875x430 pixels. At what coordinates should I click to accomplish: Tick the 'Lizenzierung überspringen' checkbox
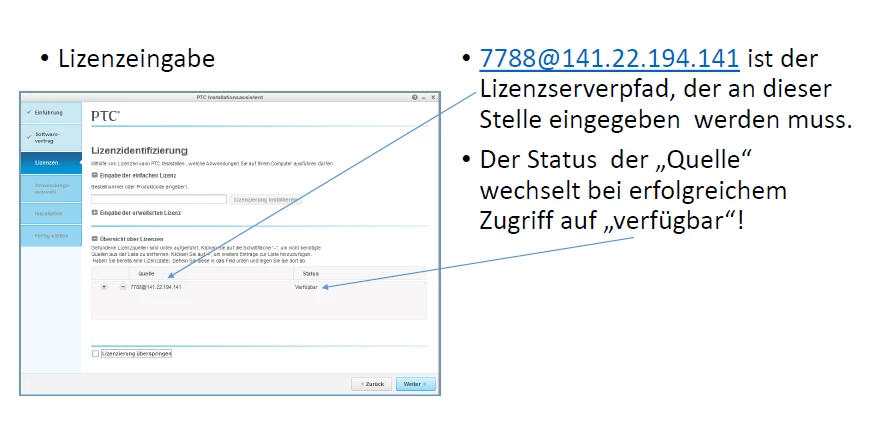coord(95,354)
